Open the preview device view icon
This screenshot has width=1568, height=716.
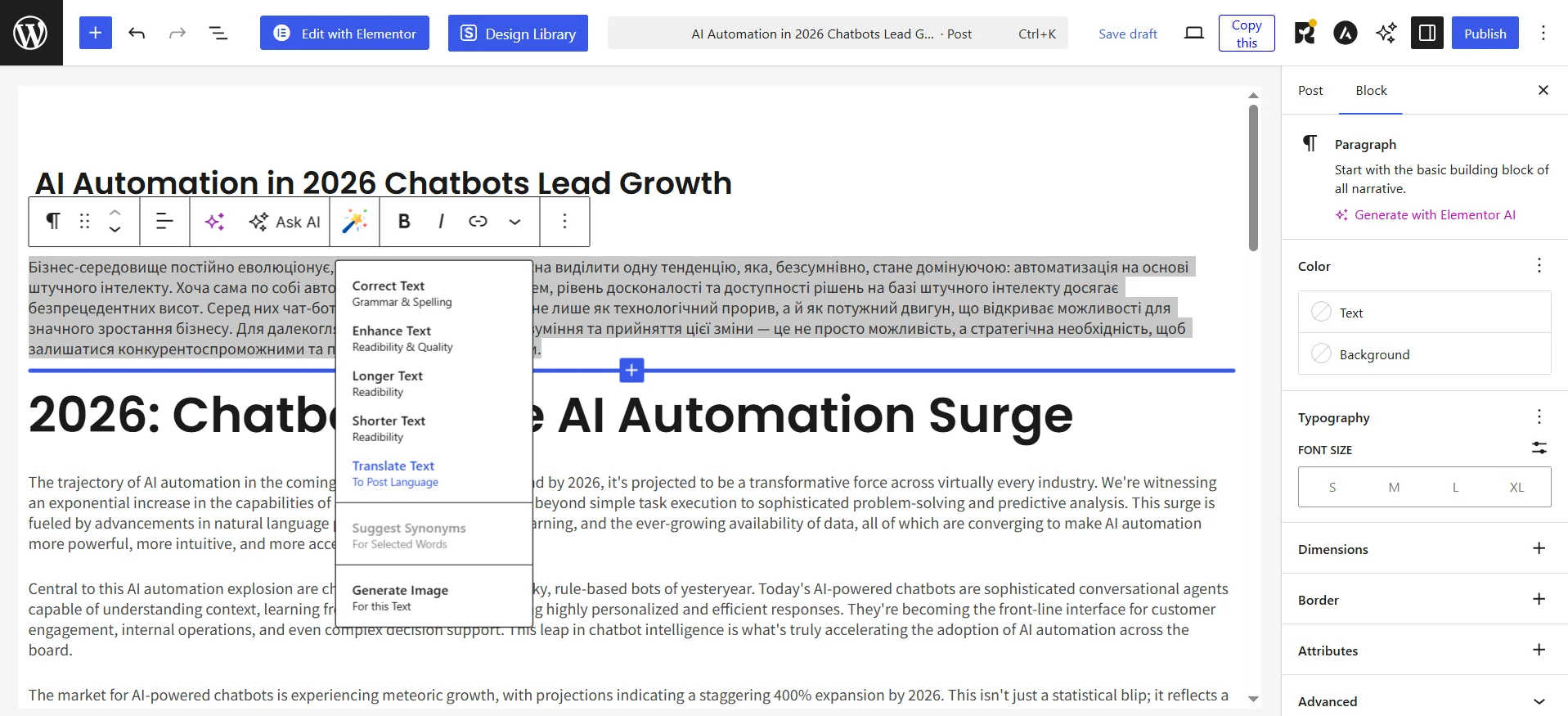click(x=1194, y=33)
